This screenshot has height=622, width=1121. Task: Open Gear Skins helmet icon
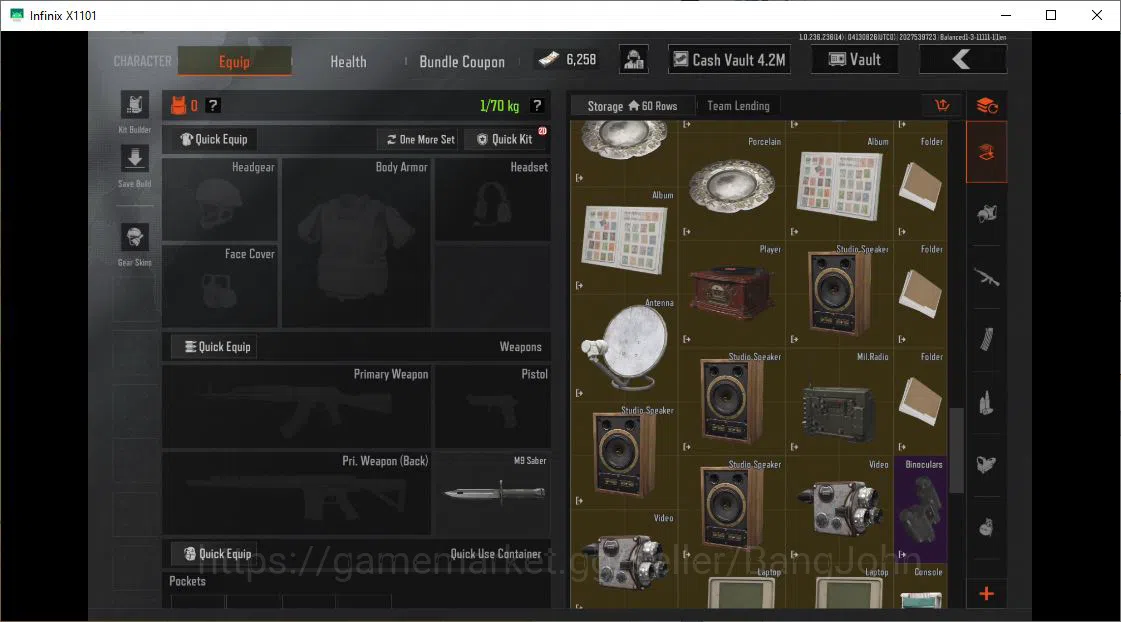[x=134, y=237]
